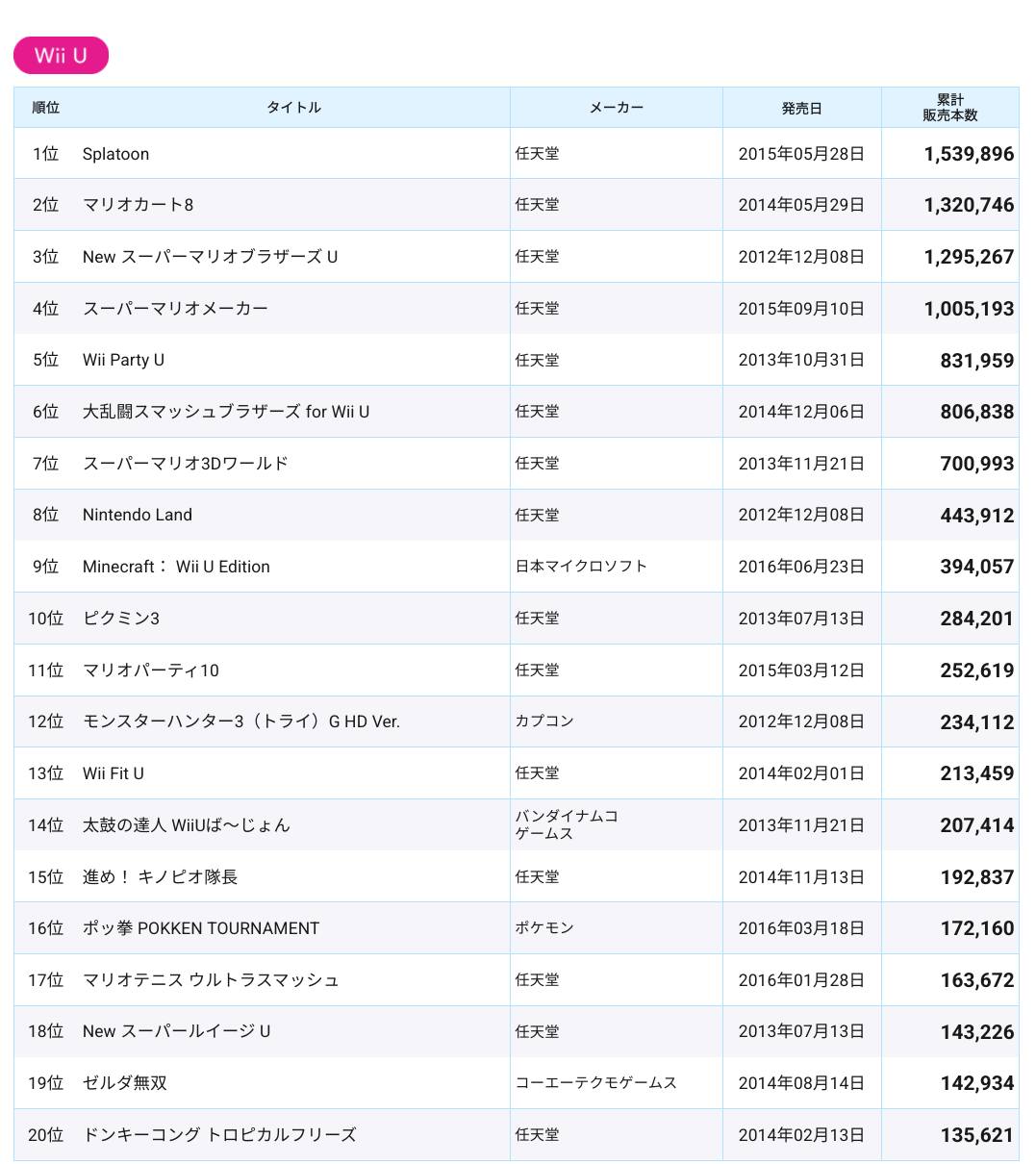
Task: Click Splatoon's sales figure 1,539,896
Action: (x=969, y=154)
